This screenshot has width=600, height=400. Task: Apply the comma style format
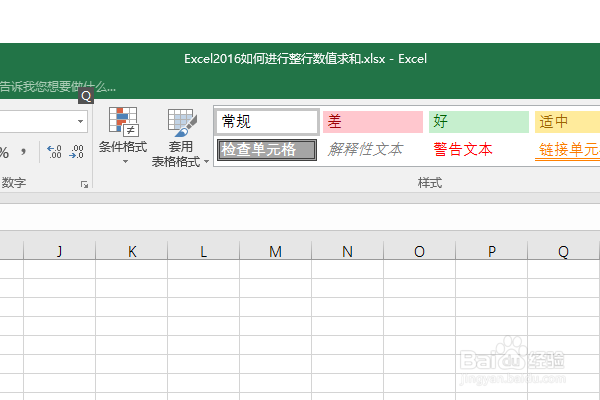23,152
